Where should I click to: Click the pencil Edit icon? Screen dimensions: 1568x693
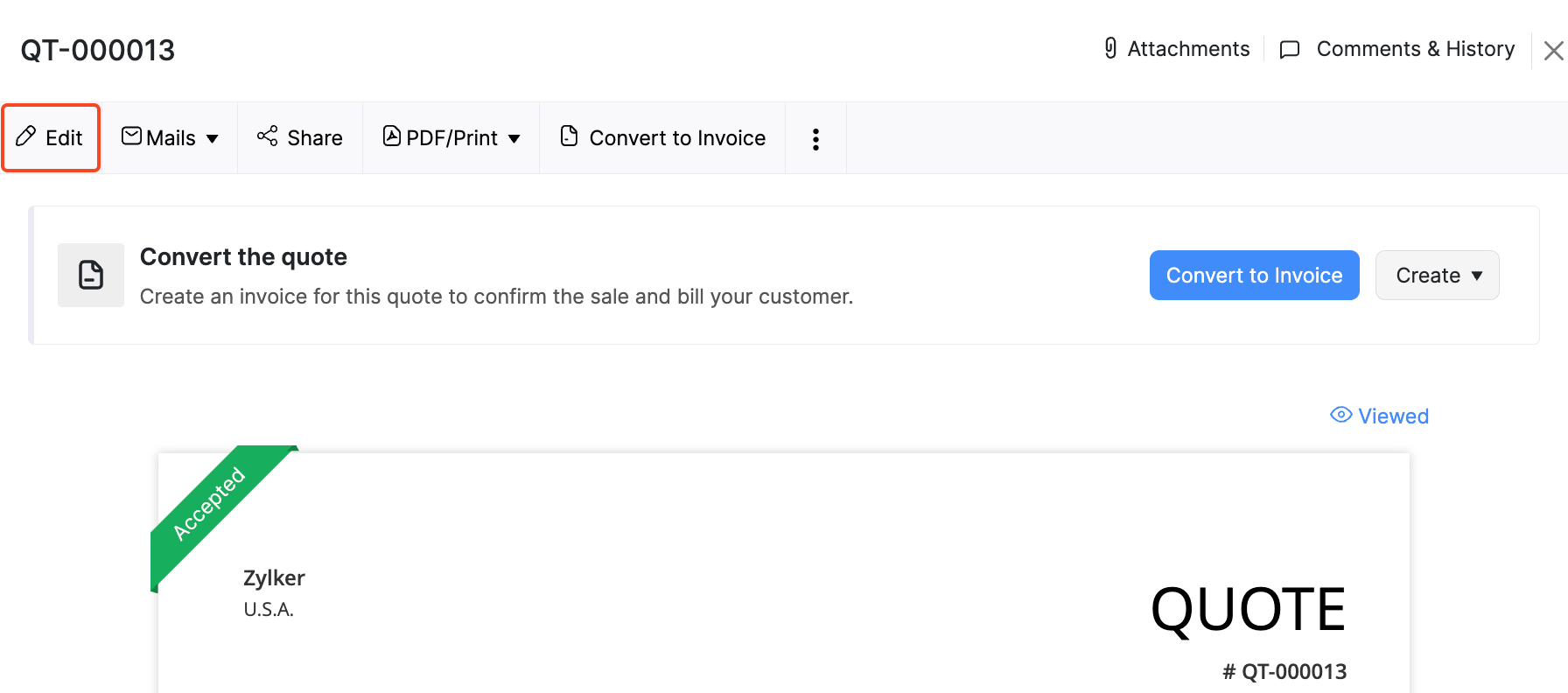coord(26,136)
